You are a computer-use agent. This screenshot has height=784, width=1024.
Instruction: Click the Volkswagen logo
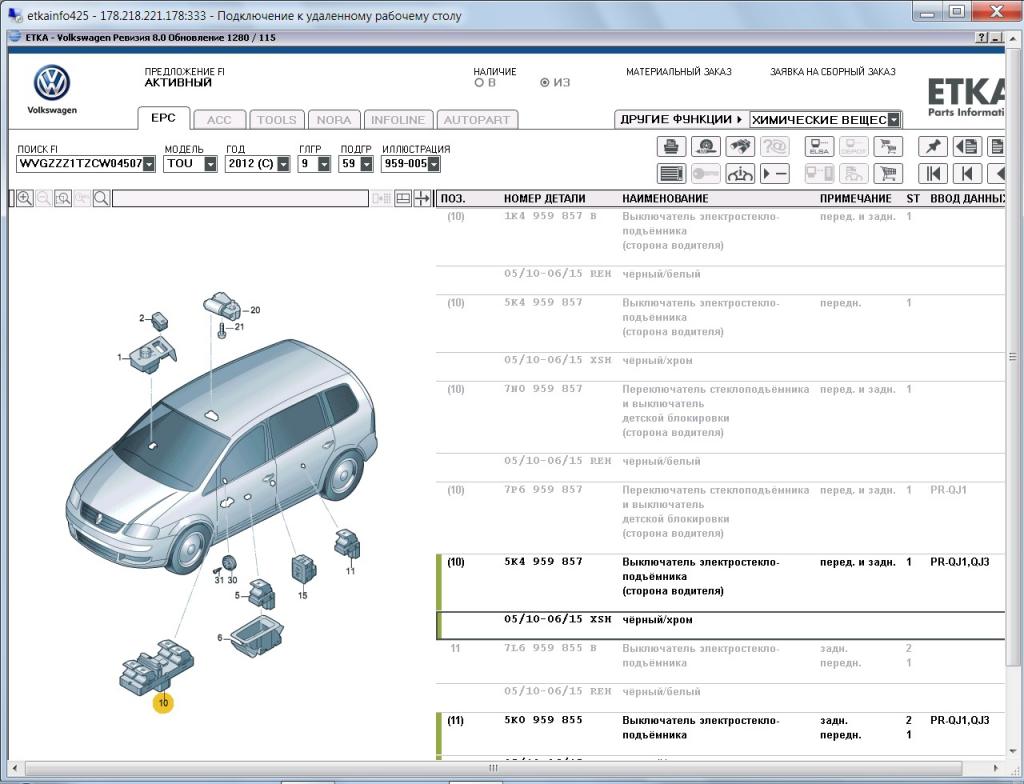point(52,83)
